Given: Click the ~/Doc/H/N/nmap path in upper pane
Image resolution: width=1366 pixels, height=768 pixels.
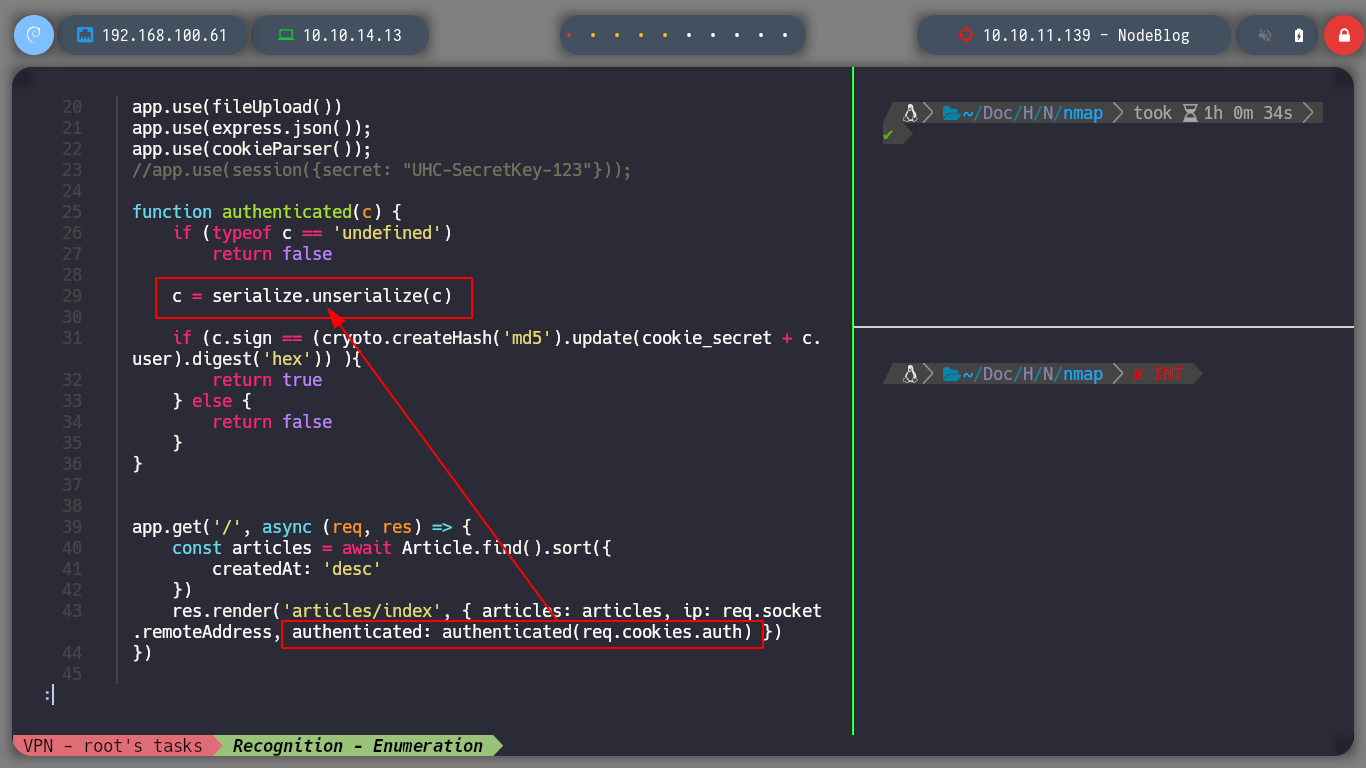Looking at the screenshot, I should pos(1032,113).
